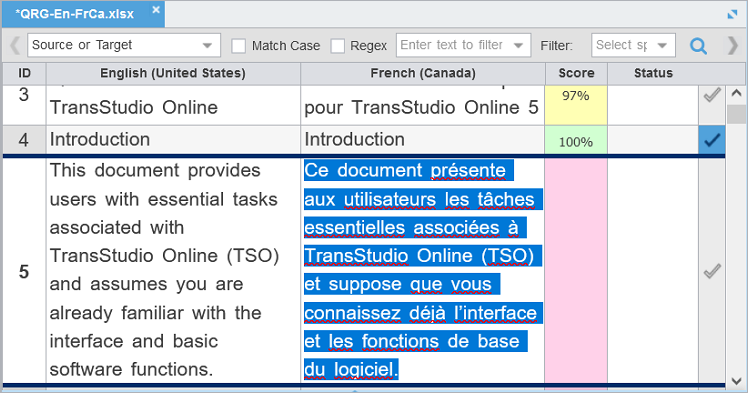Screen dimensions: 748x393
Task: Click target text 'pour TransStudio Online 5'
Action: pos(421,107)
